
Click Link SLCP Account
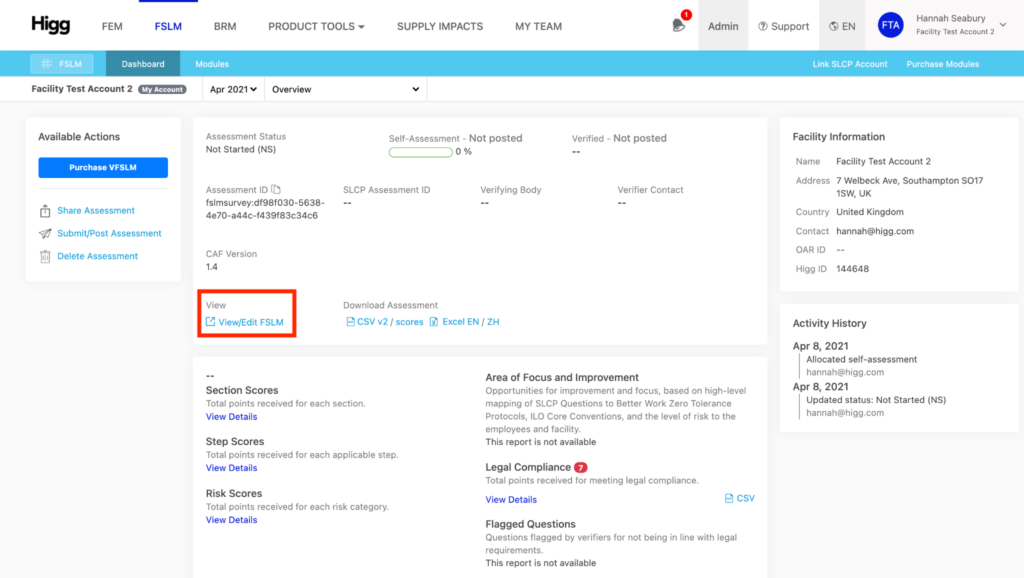pos(850,64)
